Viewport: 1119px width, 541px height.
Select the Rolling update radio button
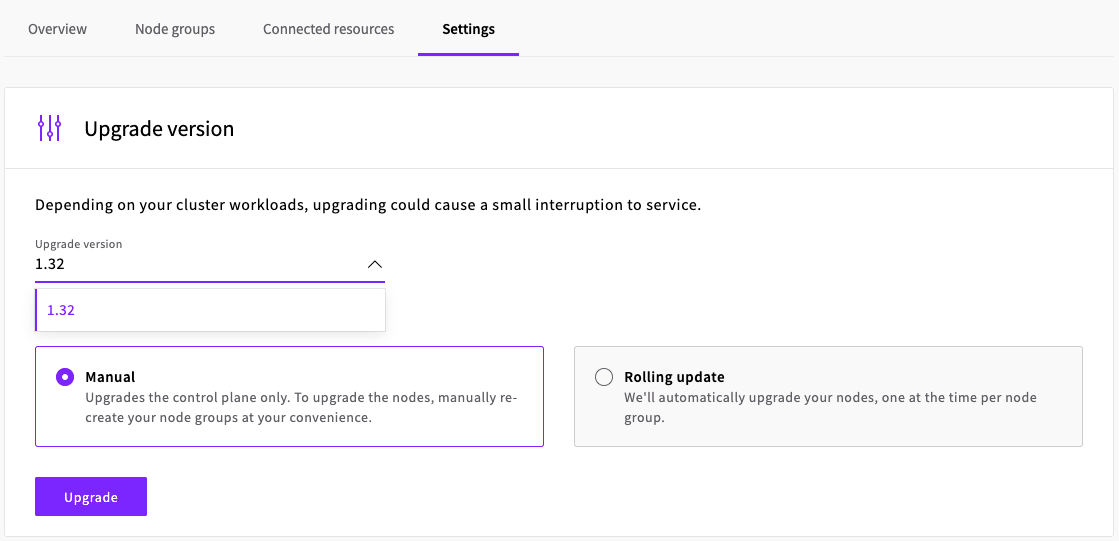point(604,377)
